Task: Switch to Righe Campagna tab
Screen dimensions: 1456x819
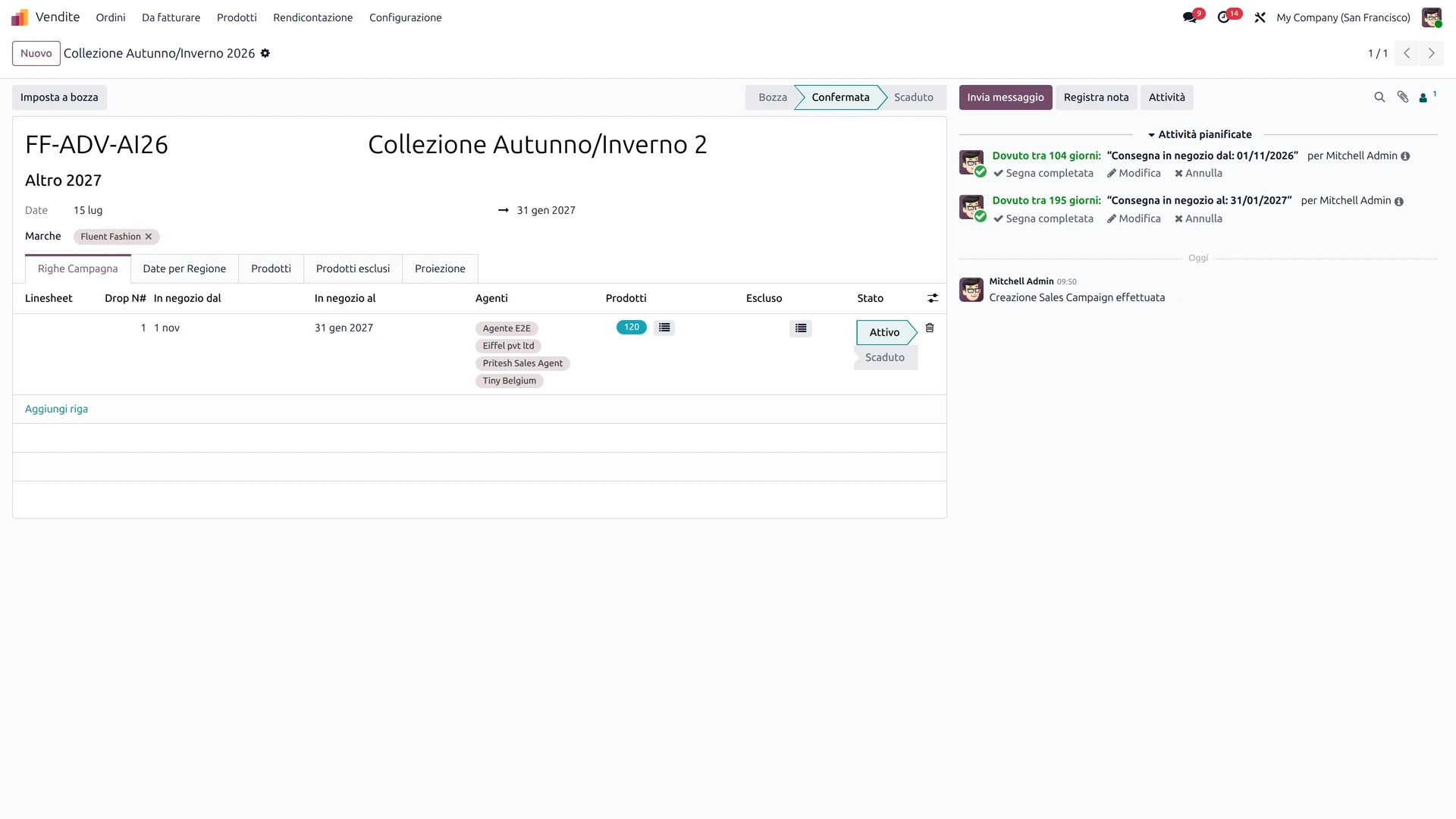Action: [x=78, y=268]
